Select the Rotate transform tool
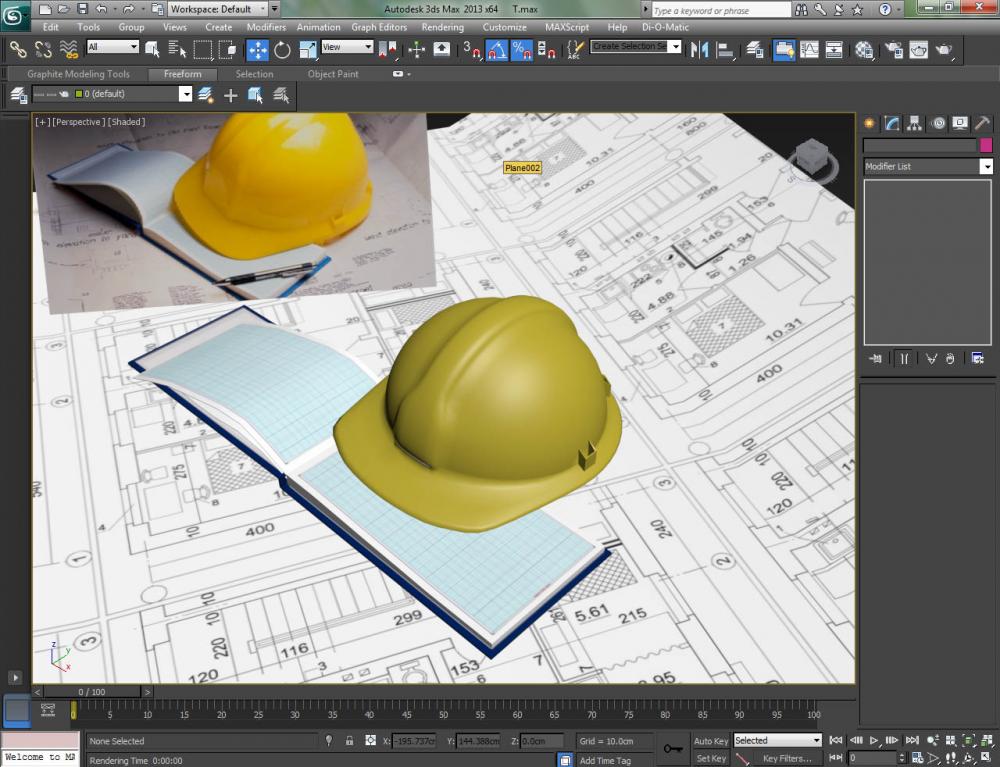1000x767 pixels. (281, 49)
